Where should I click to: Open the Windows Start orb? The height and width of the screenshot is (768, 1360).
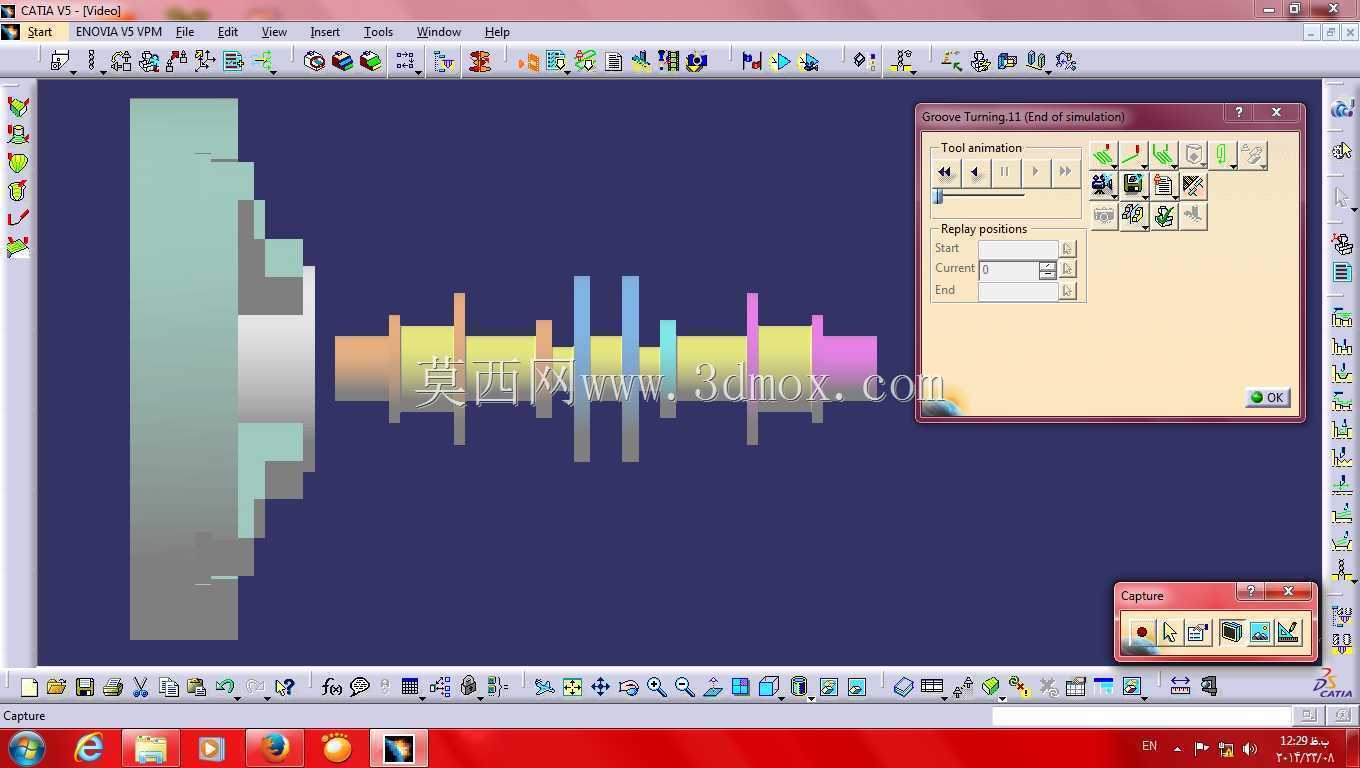27,748
